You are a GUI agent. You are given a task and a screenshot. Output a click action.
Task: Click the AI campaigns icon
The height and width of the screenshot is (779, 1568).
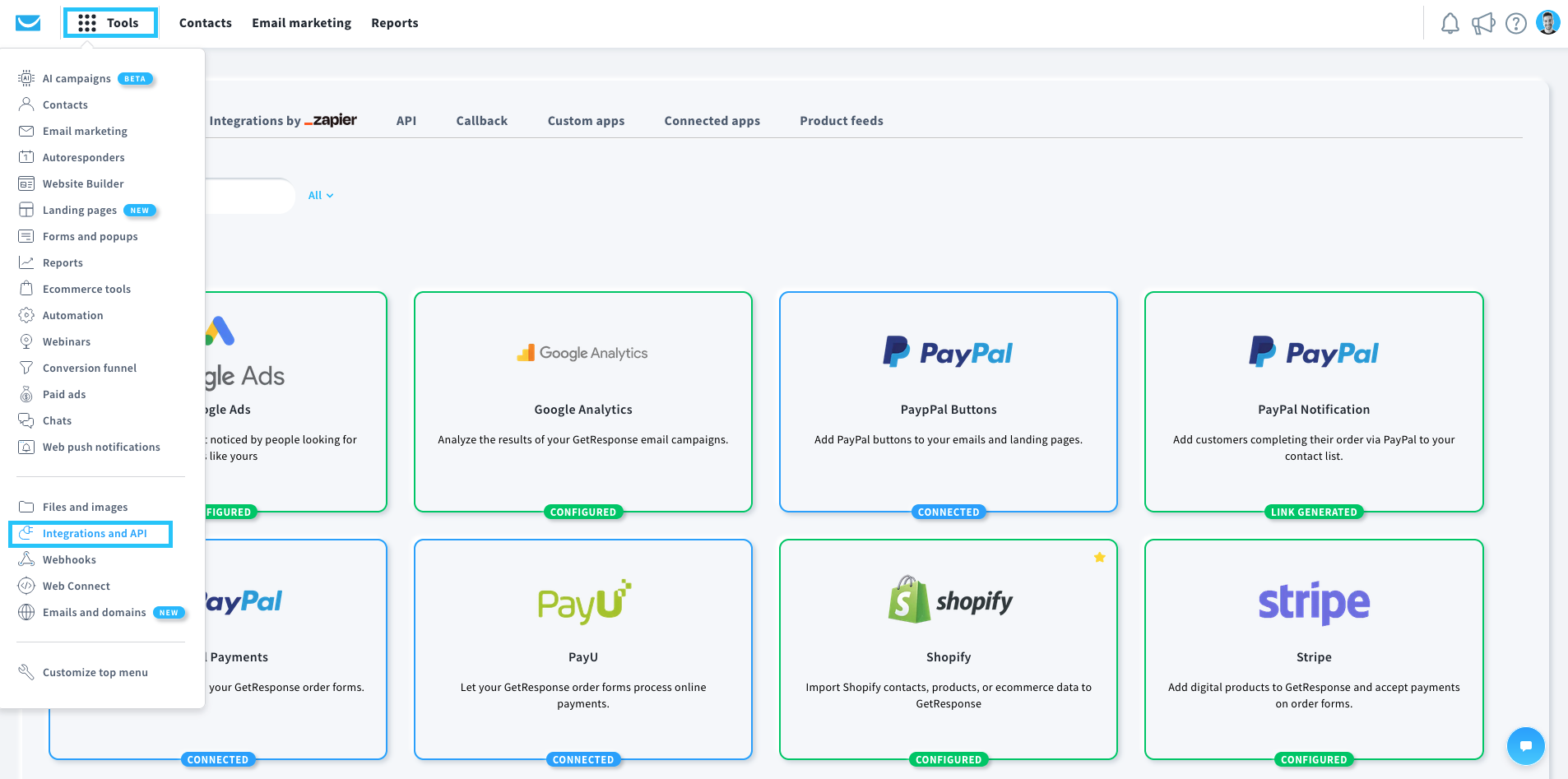tap(26, 78)
